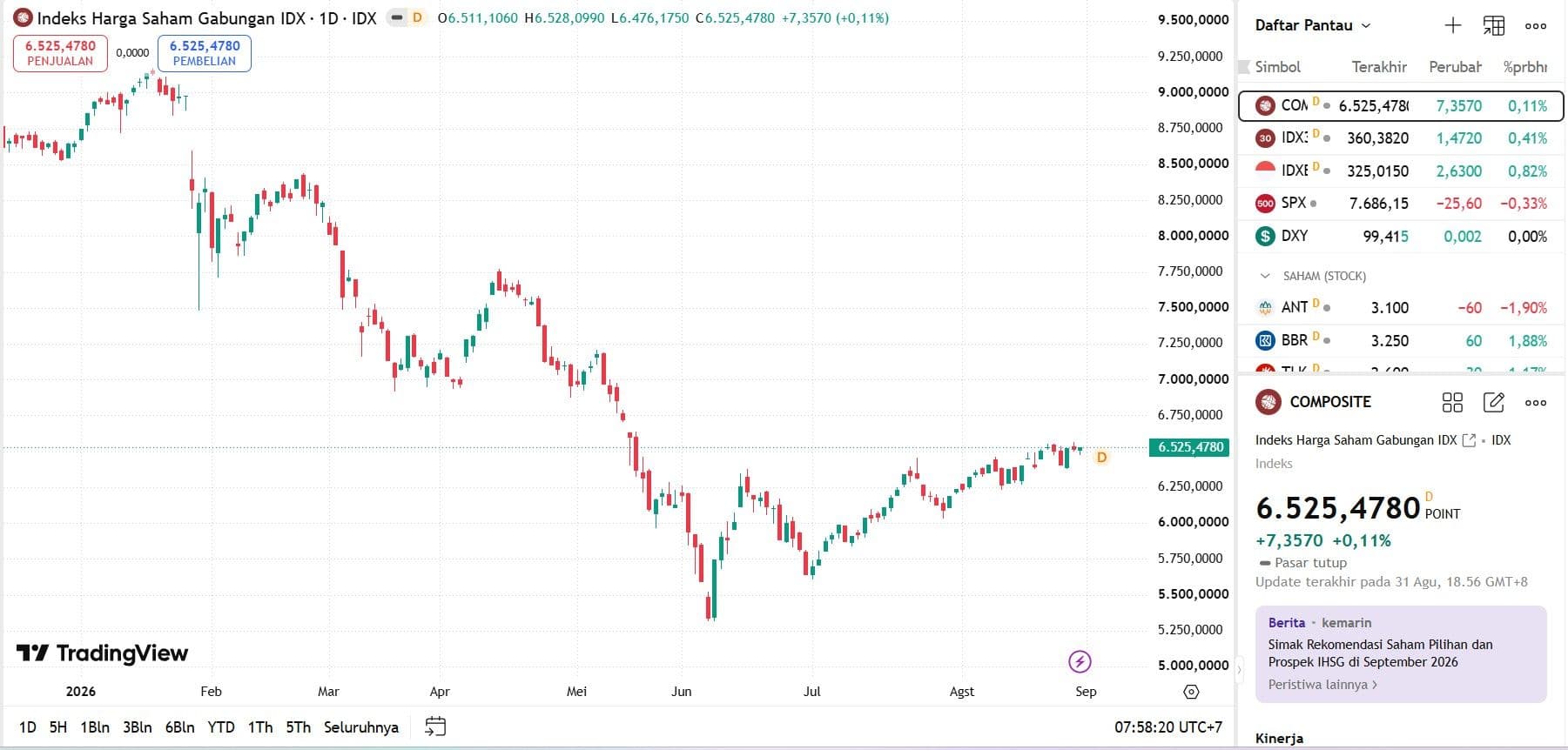1568x750 pixels.
Task: Select the 6Bln time range
Action: click(179, 727)
